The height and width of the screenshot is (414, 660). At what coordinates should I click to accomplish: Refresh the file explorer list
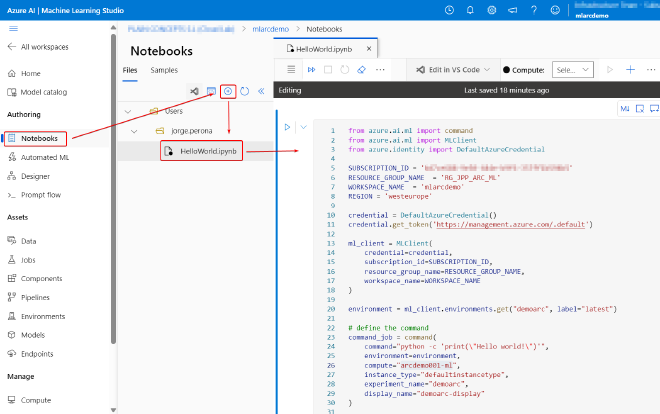245,91
